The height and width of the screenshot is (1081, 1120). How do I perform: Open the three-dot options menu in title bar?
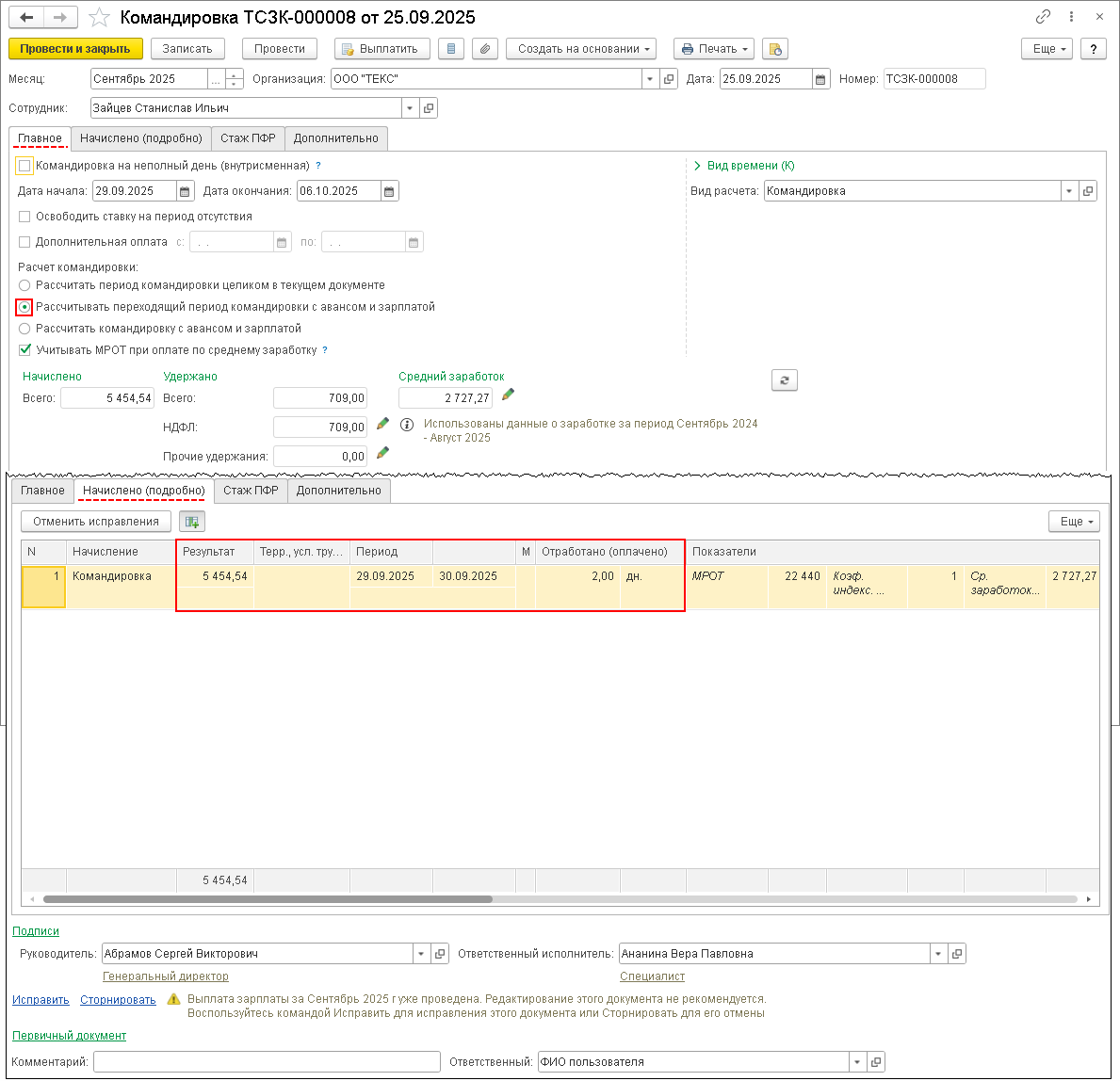pyautogui.click(x=1071, y=16)
